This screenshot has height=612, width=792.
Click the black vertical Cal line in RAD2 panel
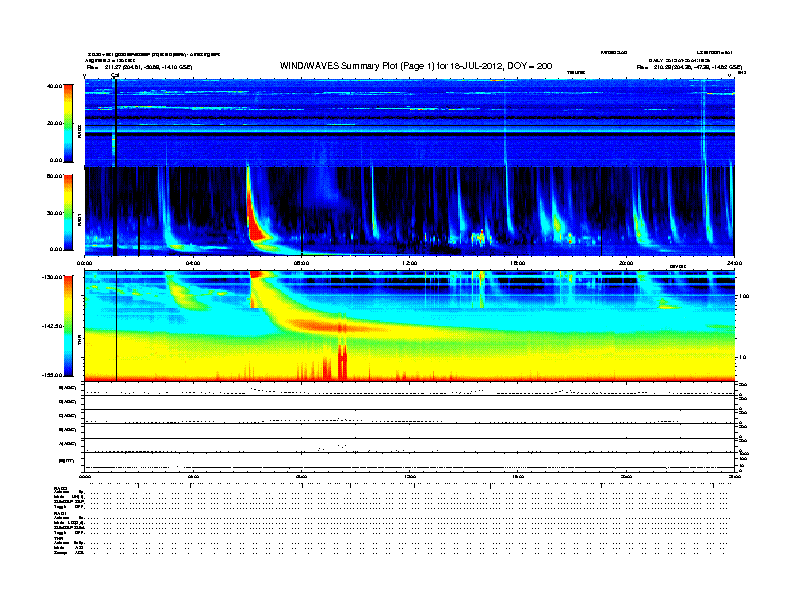pos(116,123)
